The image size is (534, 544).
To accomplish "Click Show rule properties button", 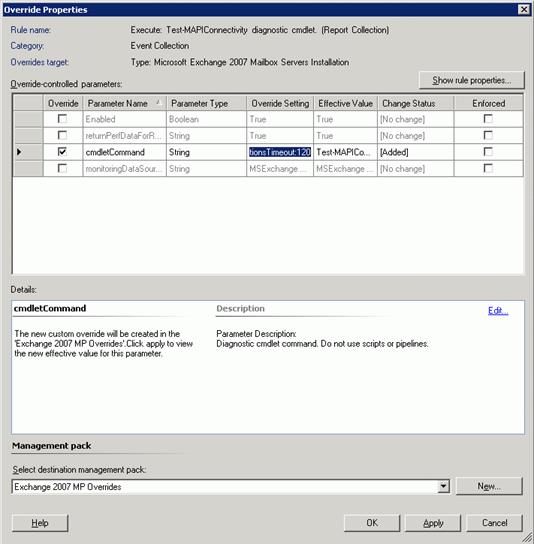I will [x=472, y=80].
